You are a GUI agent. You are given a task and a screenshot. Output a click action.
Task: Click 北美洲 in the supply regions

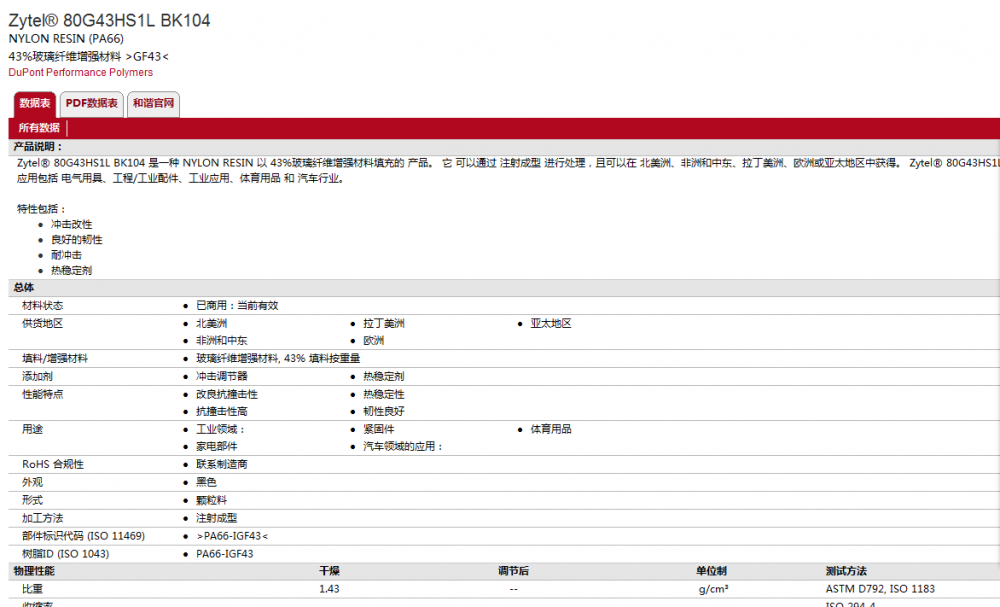pos(211,323)
